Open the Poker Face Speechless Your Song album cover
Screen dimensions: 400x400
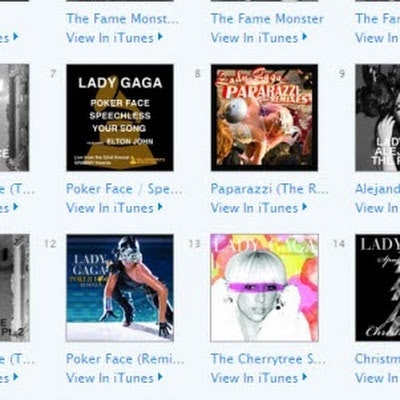point(120,118)
